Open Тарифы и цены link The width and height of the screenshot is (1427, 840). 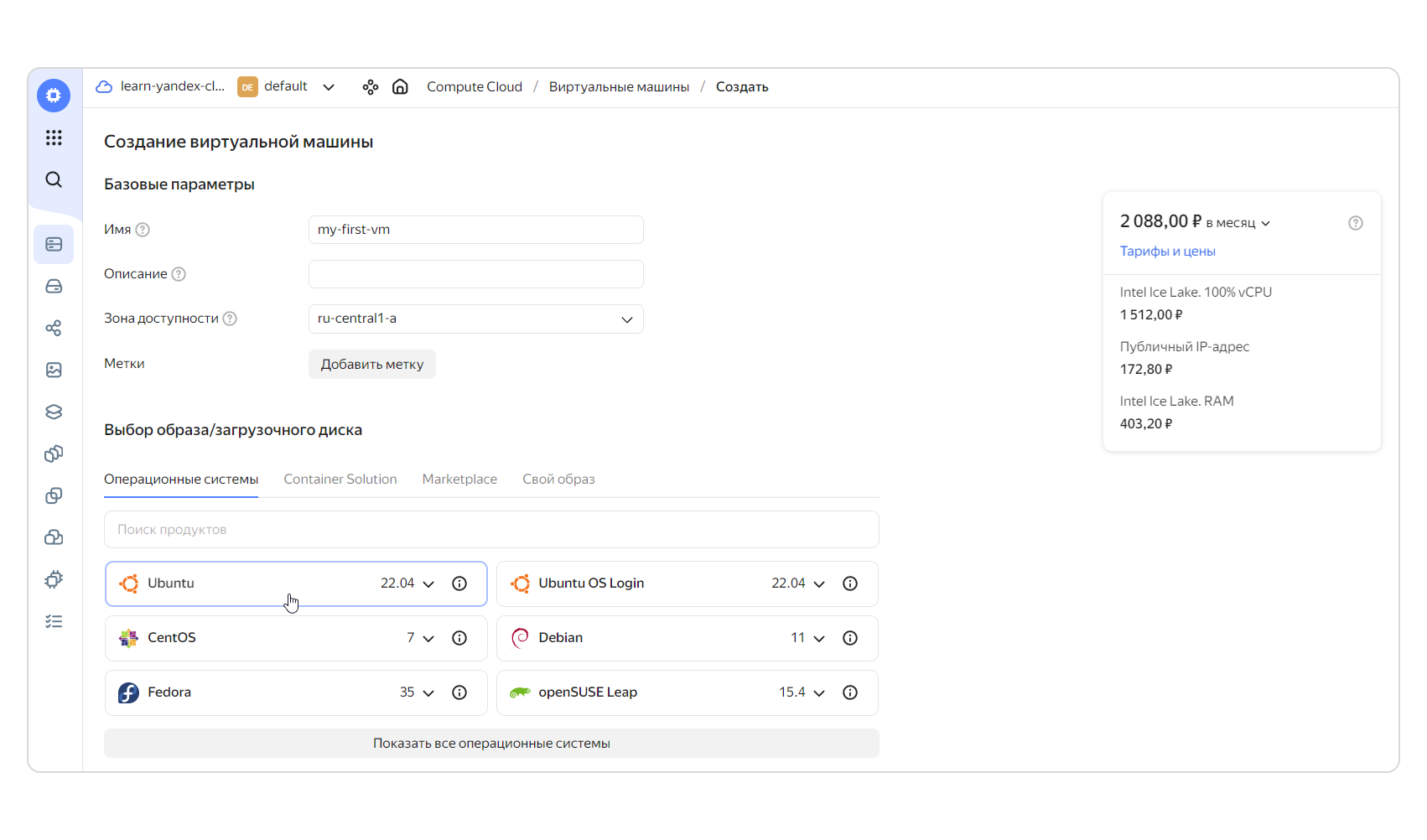coord(1168,251)
